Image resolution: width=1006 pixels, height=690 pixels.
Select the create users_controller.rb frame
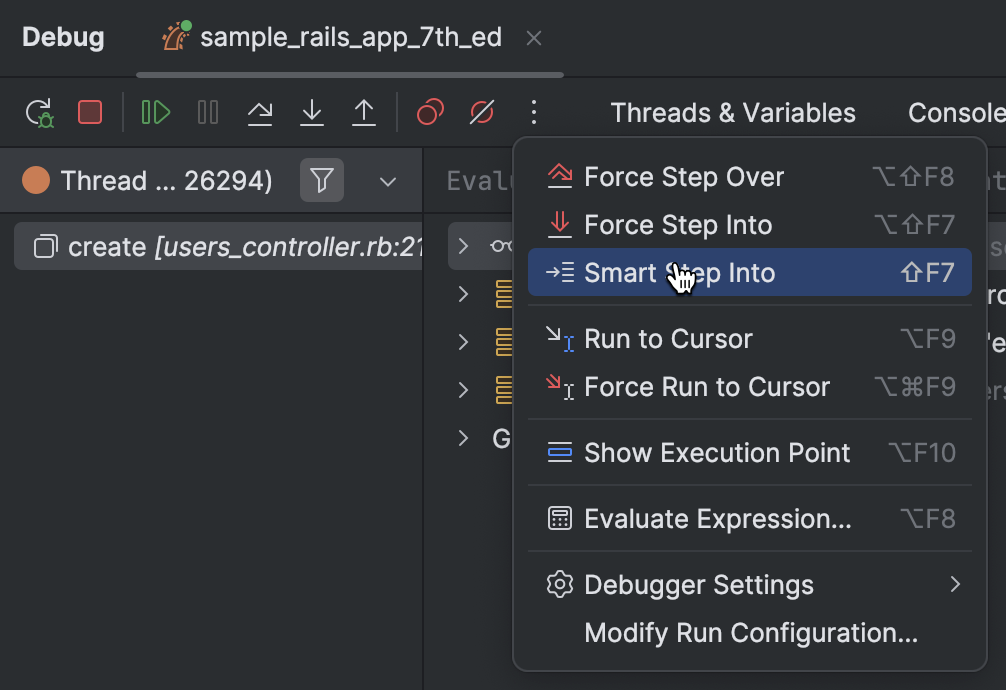[218, 246]
